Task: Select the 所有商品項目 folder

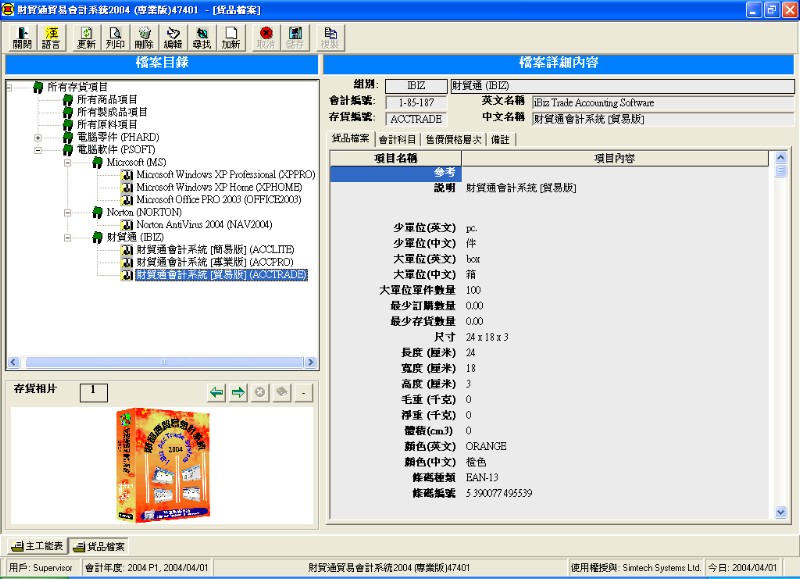Action: pos(107,99)
